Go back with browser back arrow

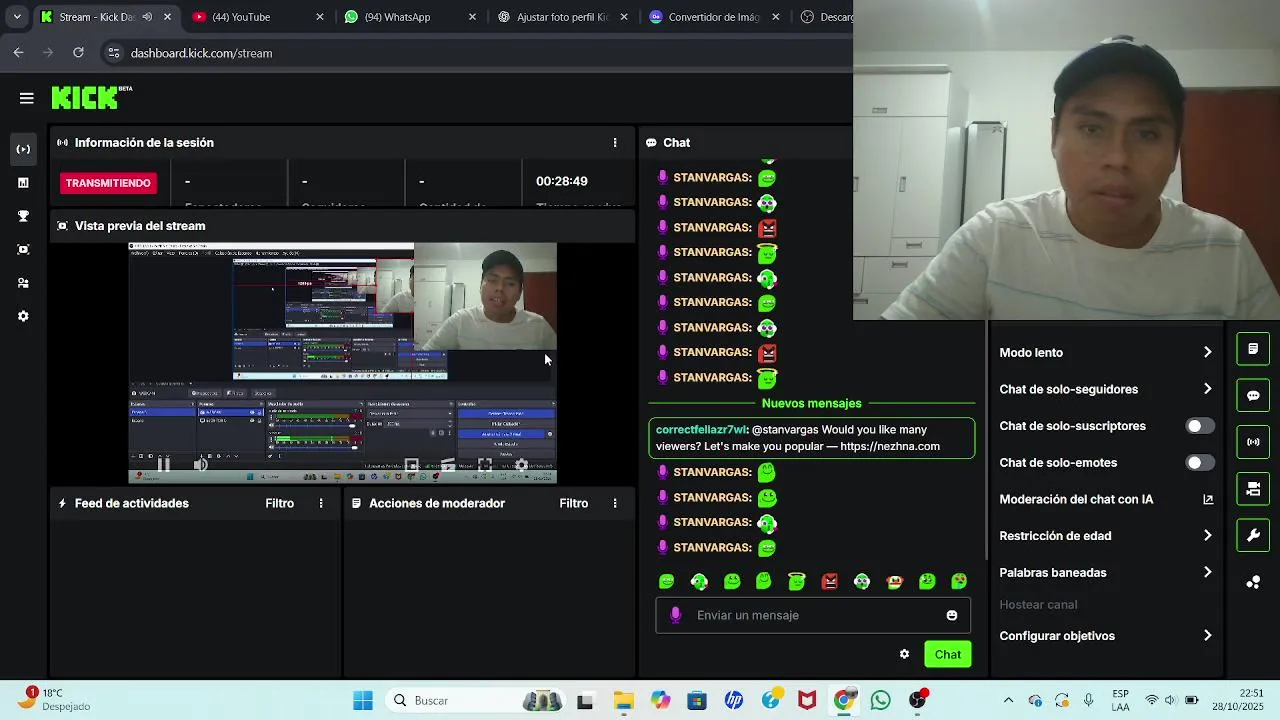tap(18, 53)
